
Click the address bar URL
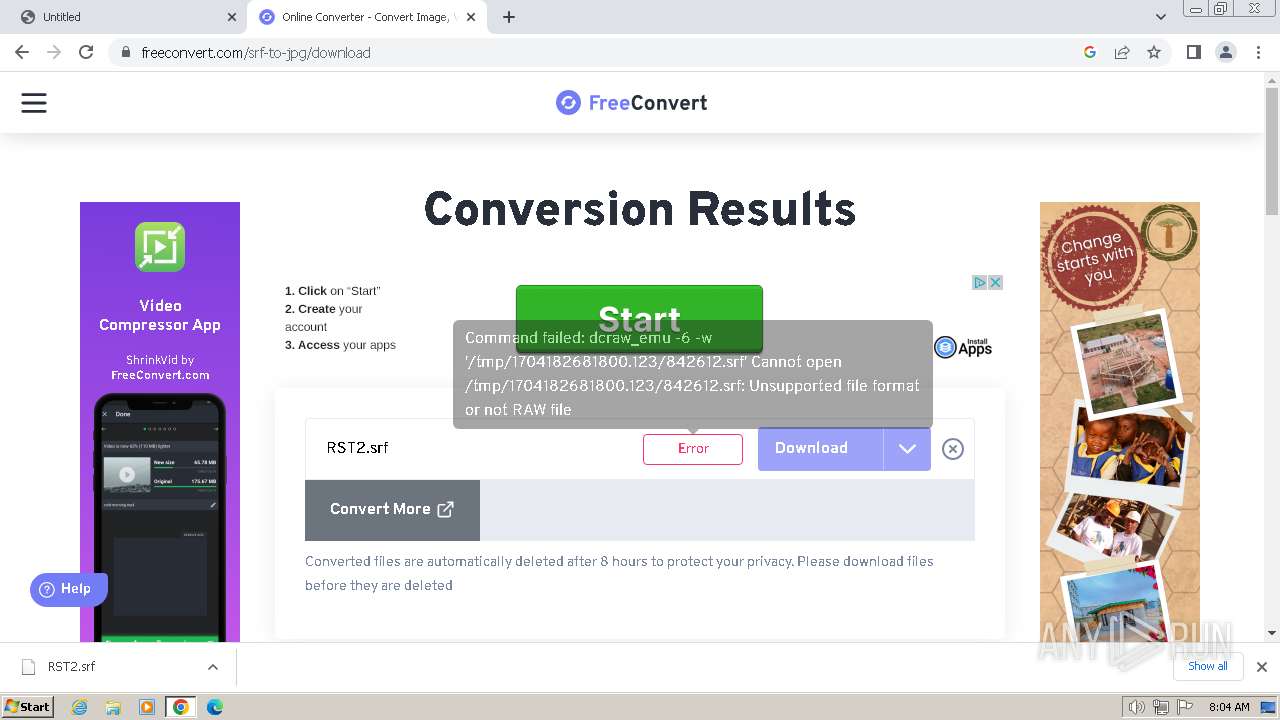tap(256, 52)
